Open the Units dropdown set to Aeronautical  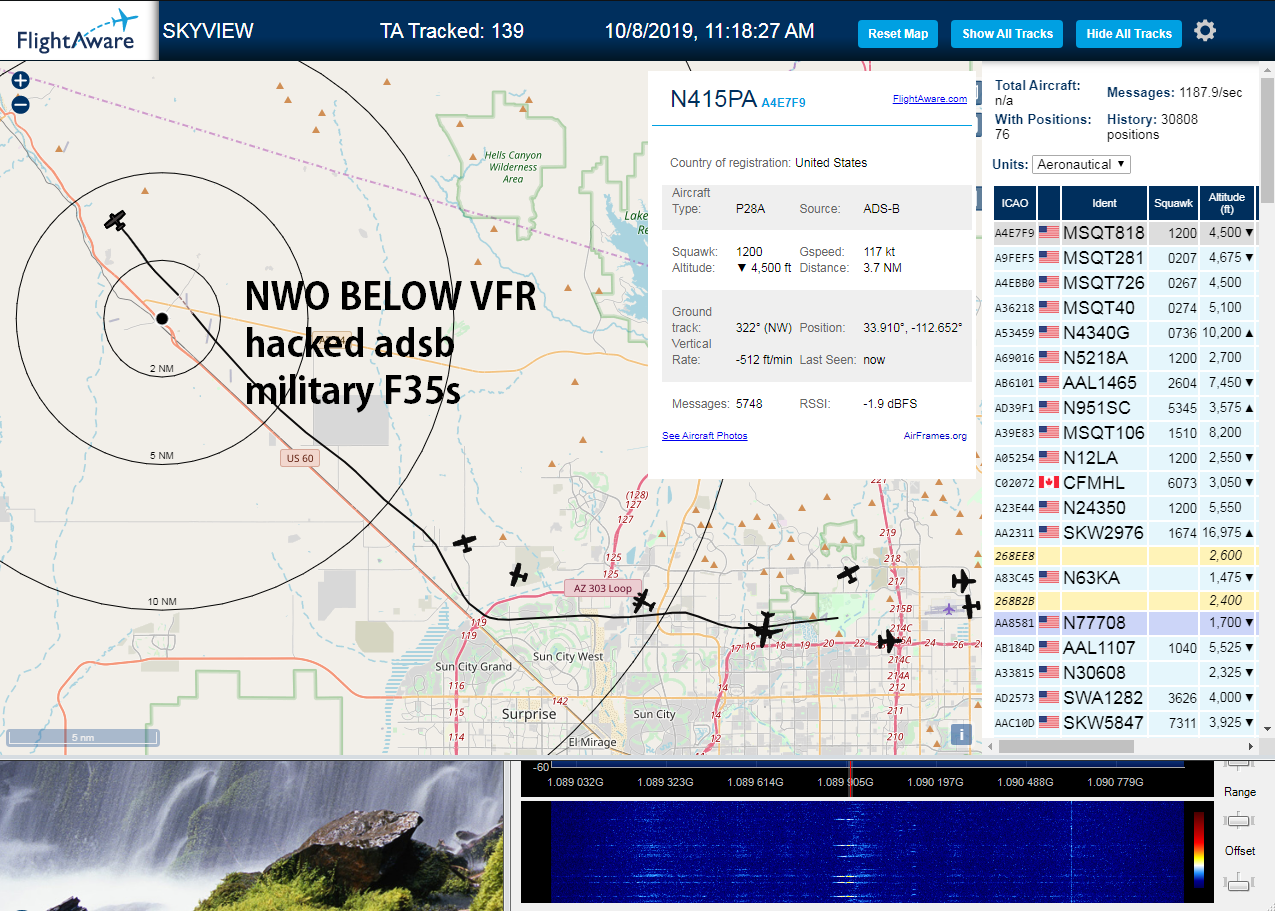pos(1082,164)
